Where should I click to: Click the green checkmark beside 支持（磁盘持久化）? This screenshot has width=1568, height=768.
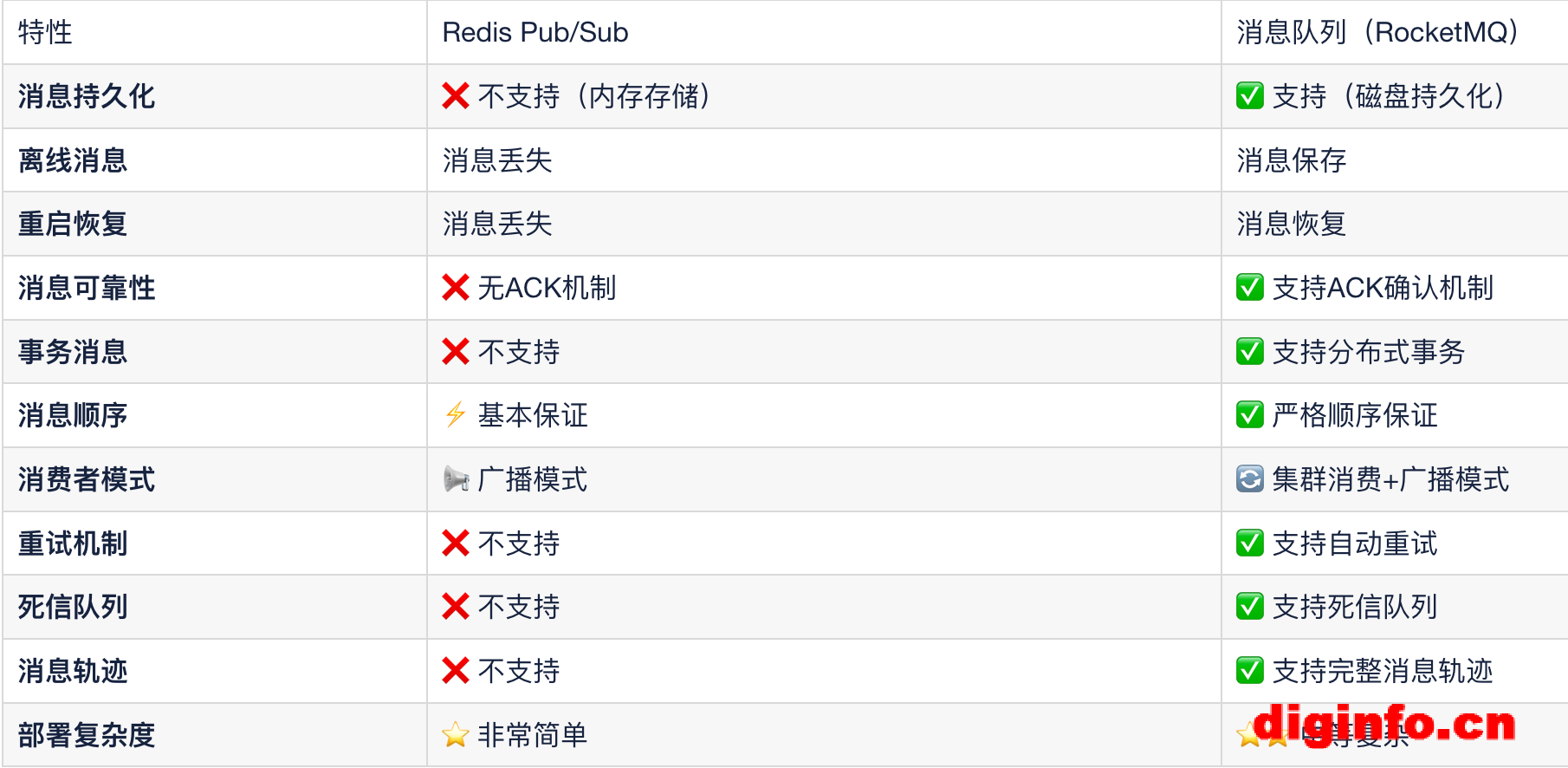1249,96
